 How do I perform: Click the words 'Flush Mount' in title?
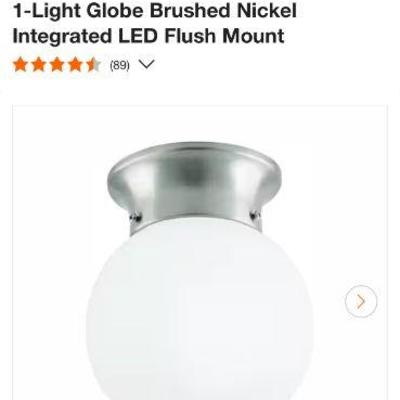224,36
